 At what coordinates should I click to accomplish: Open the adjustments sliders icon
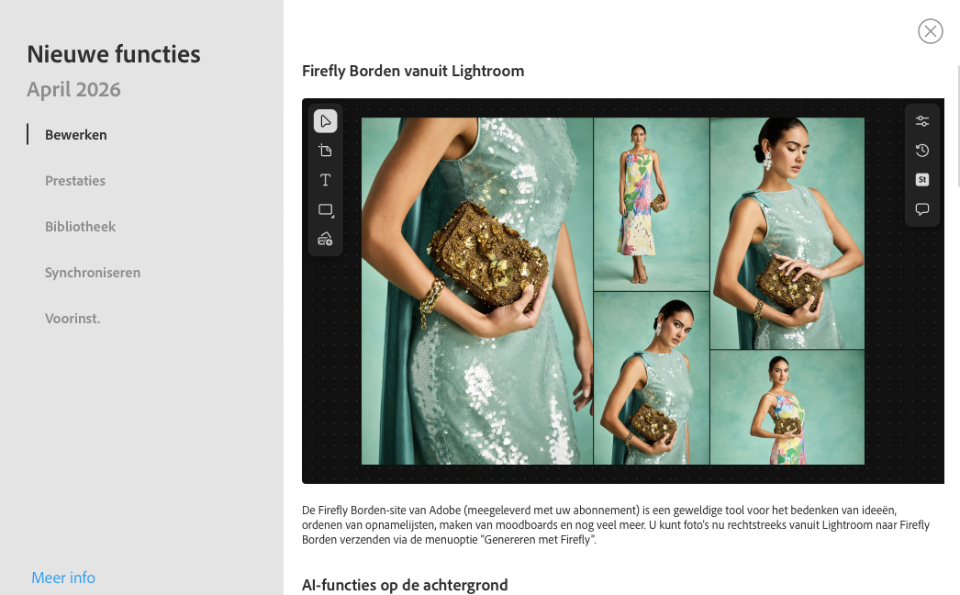point(922,121)
